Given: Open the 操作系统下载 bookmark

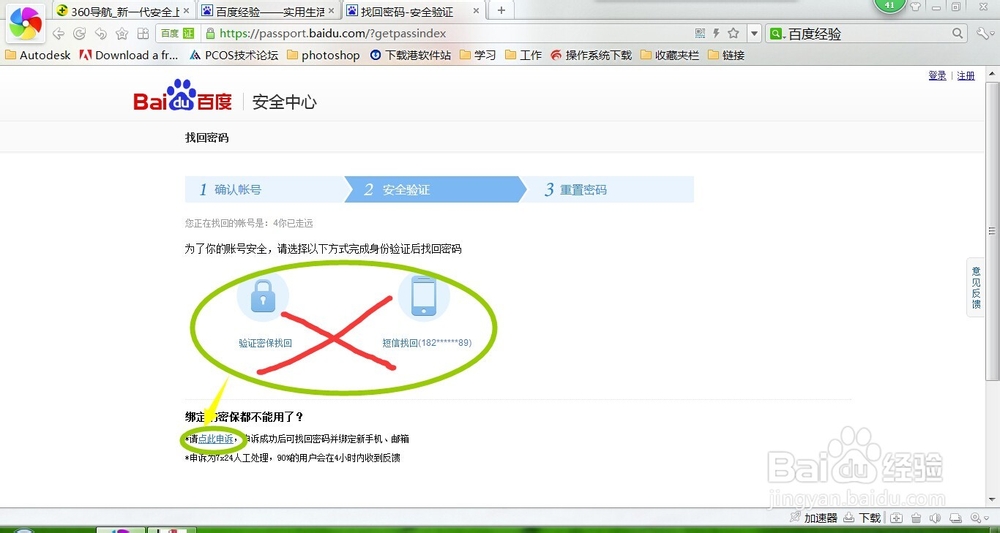Looking at the screenshot, I should (x=591, y=55).
